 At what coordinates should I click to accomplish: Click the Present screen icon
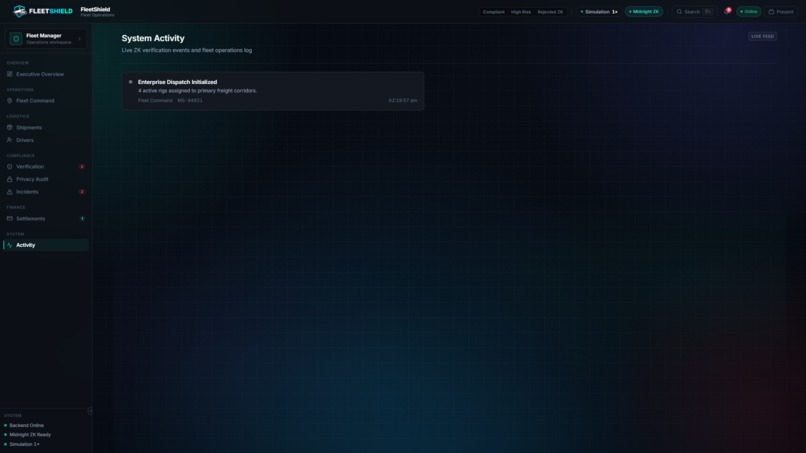[771, 11]
